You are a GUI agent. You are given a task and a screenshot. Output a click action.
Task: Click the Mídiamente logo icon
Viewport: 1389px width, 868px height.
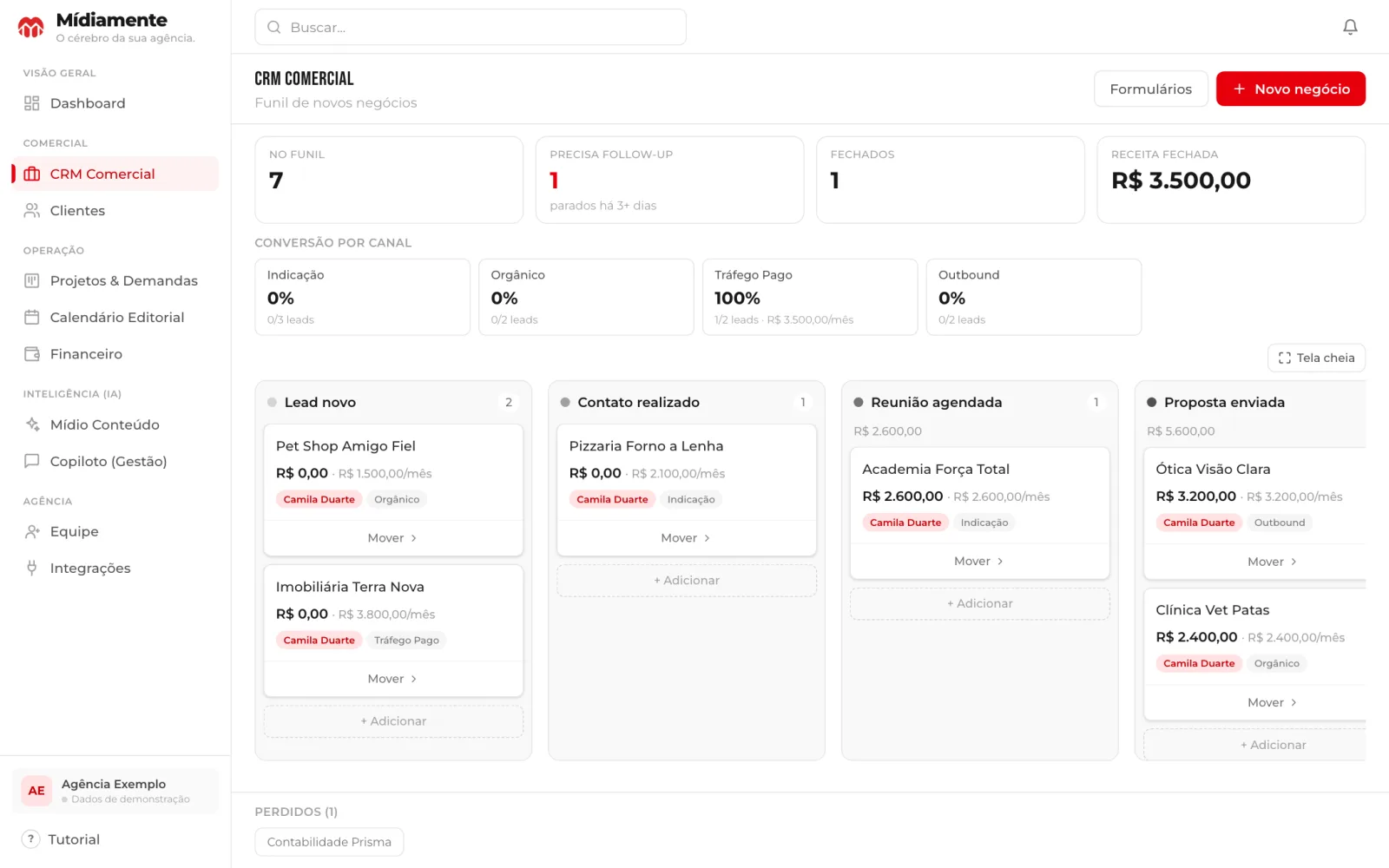pyautogui.click(x=31, y=27)
